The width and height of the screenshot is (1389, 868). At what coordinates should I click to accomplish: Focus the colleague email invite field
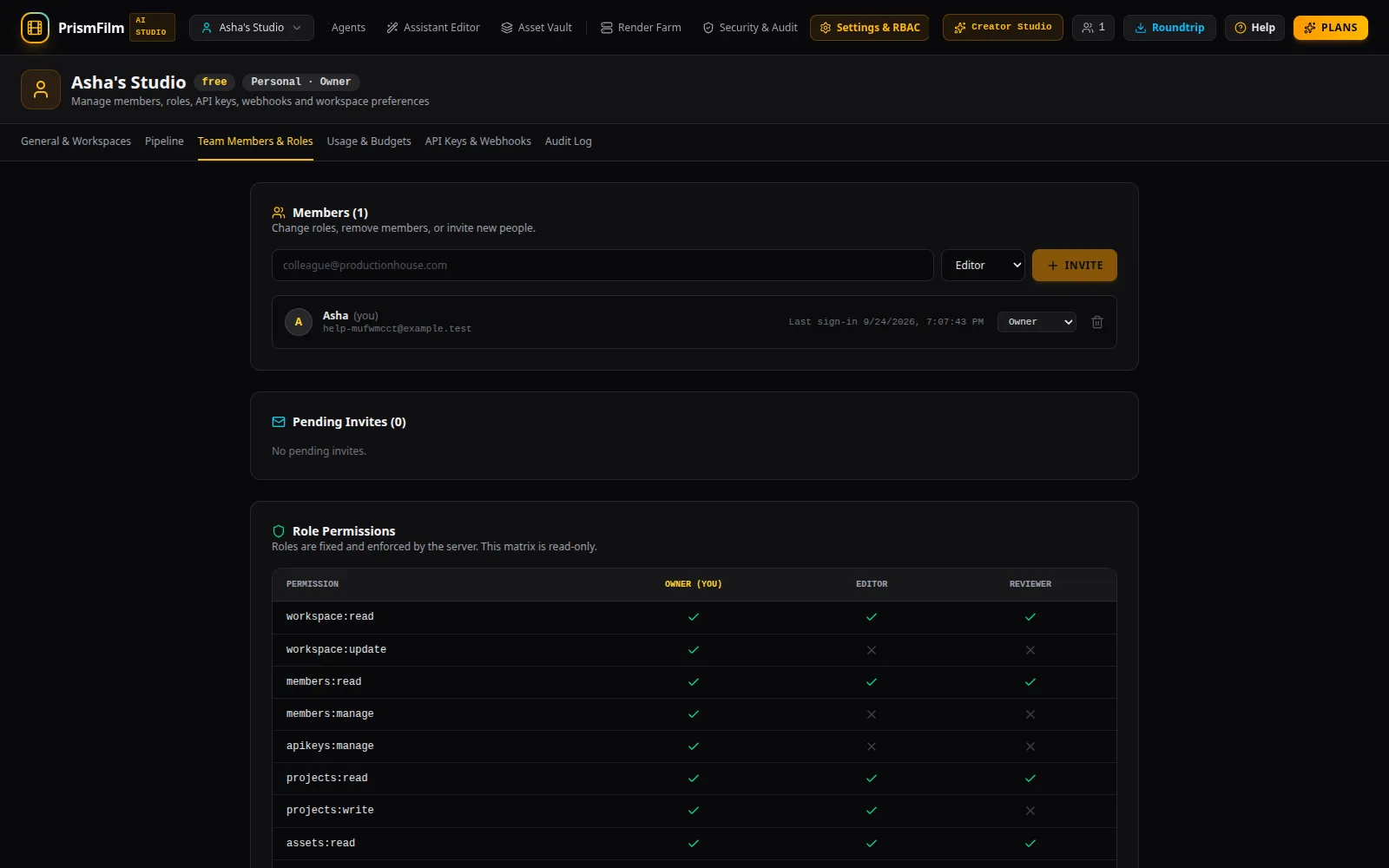[x=602, y=266]
